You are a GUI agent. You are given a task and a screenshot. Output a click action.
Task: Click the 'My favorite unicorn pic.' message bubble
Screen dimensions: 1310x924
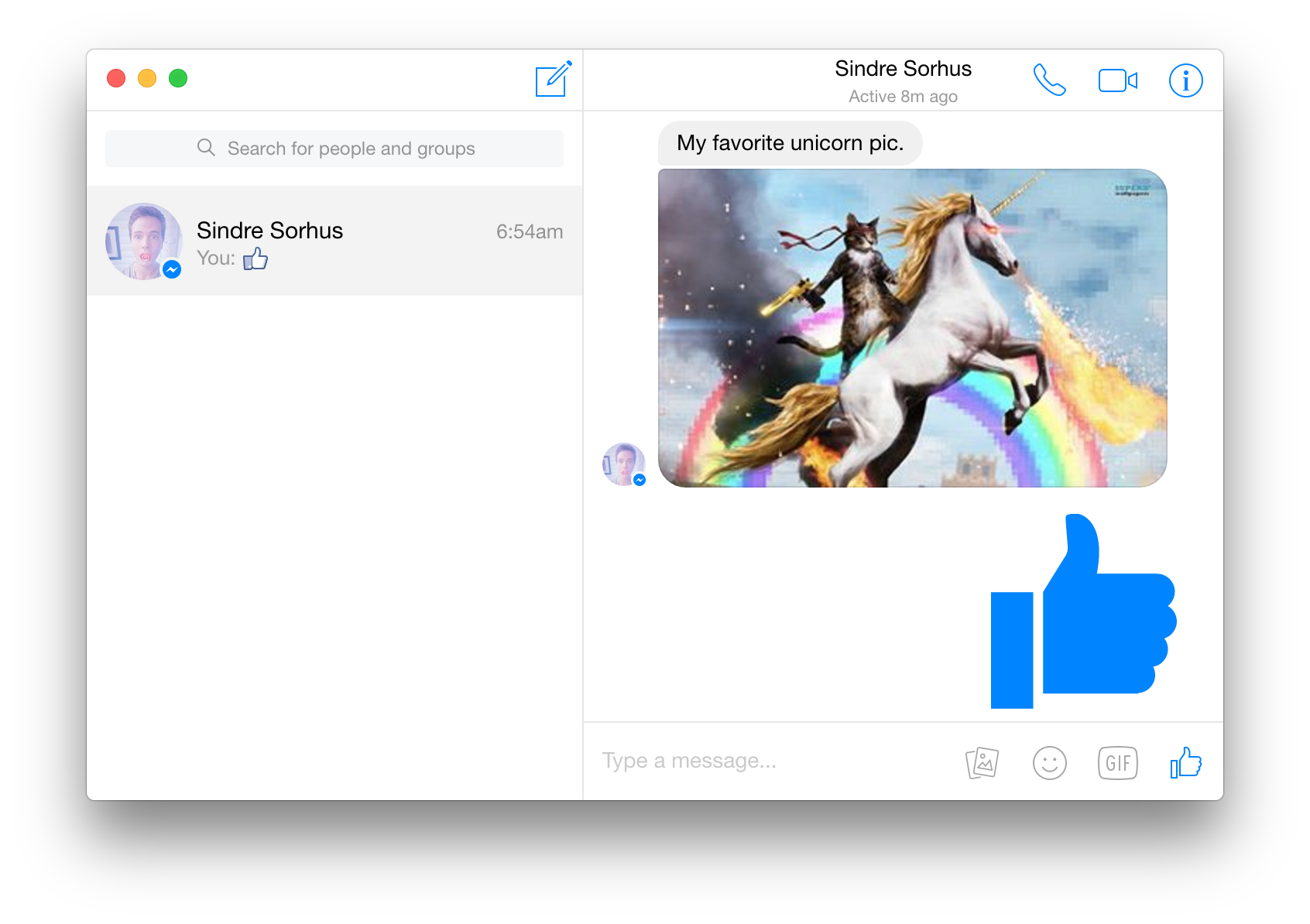click(x=790, y=143)
